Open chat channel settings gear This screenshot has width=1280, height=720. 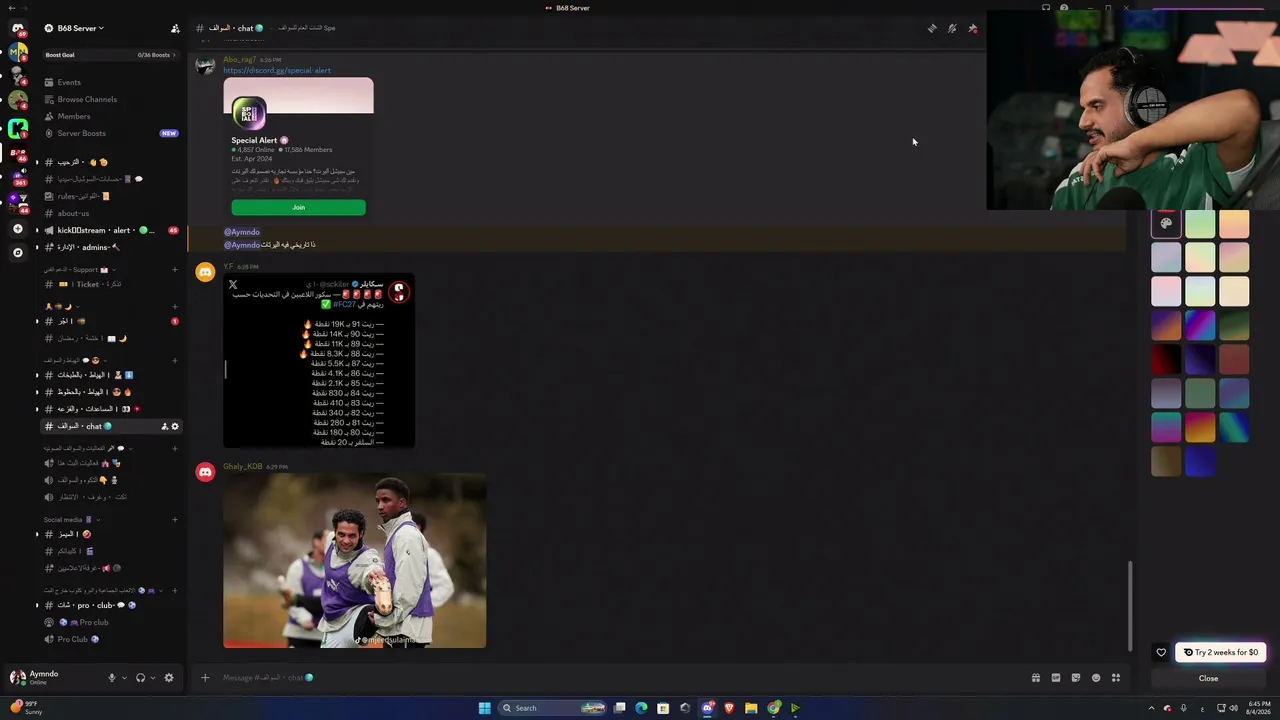[175, 426]
